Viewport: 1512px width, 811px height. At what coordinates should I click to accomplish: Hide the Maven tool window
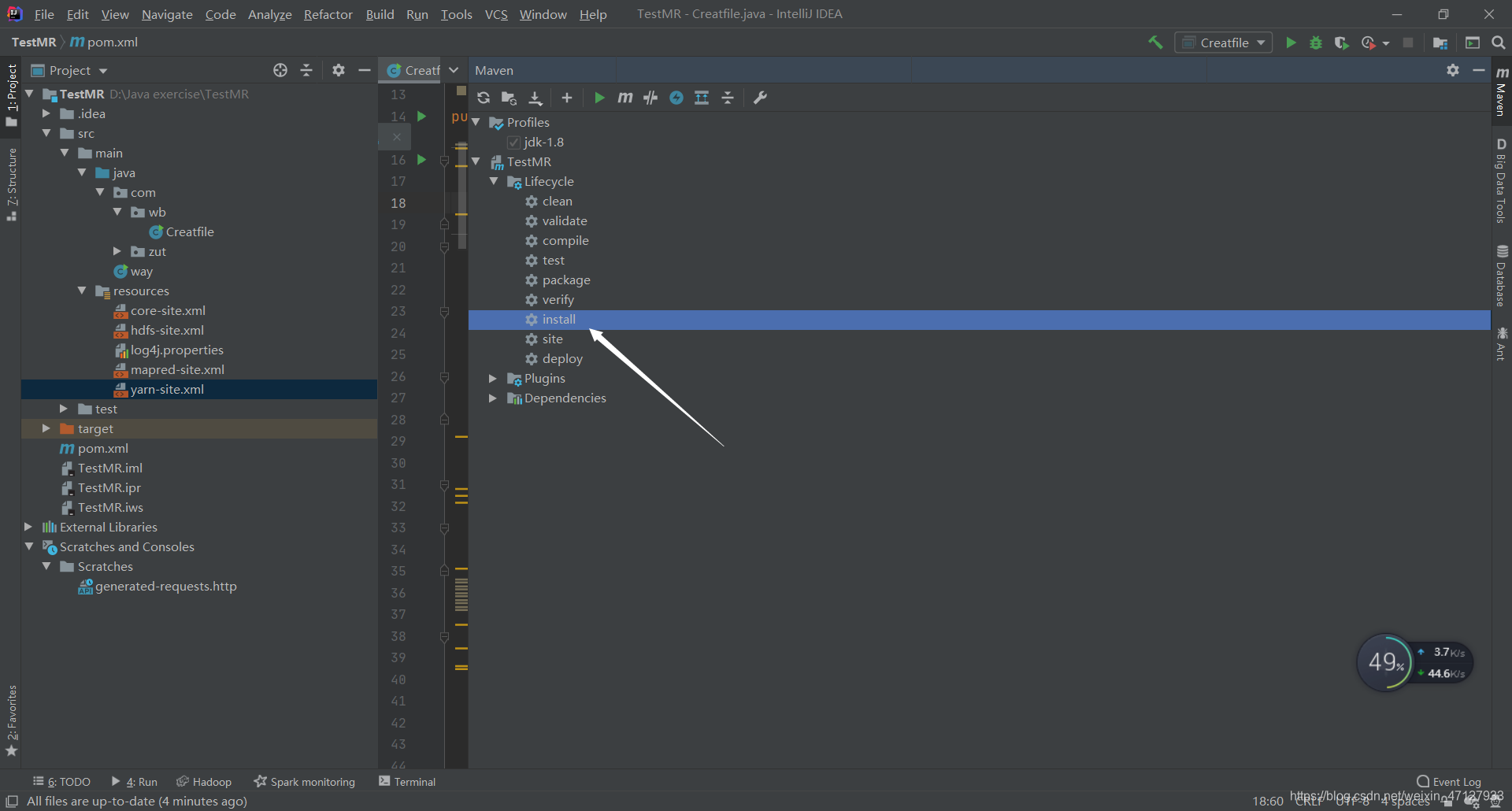[x=1478, y=70]
